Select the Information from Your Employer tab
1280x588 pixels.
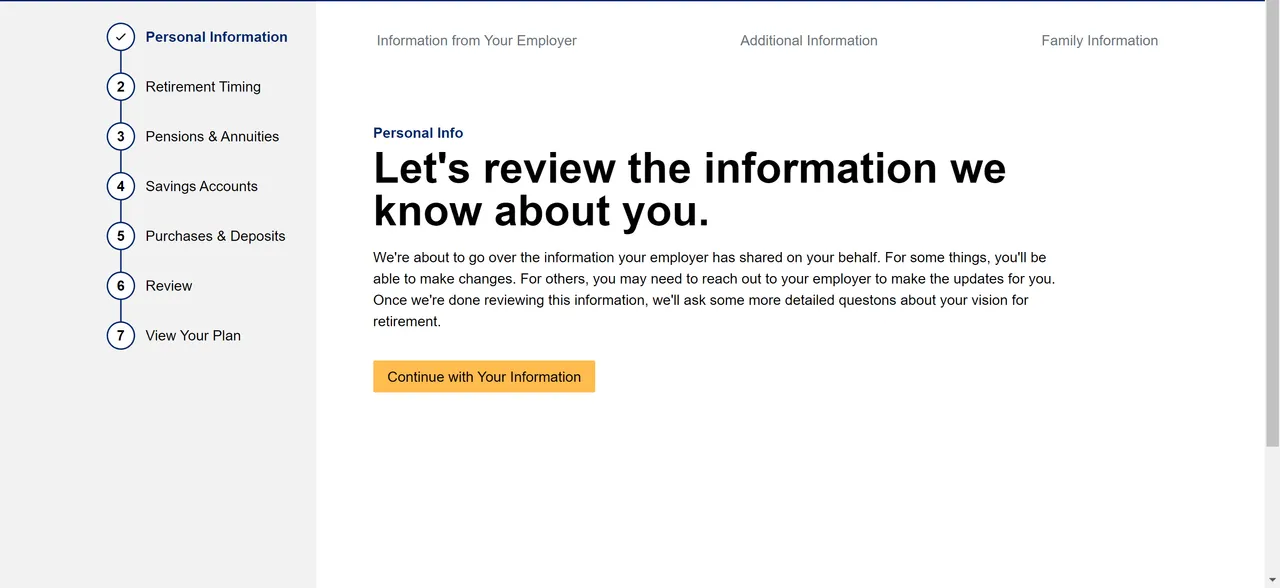[x=476, y=40]
